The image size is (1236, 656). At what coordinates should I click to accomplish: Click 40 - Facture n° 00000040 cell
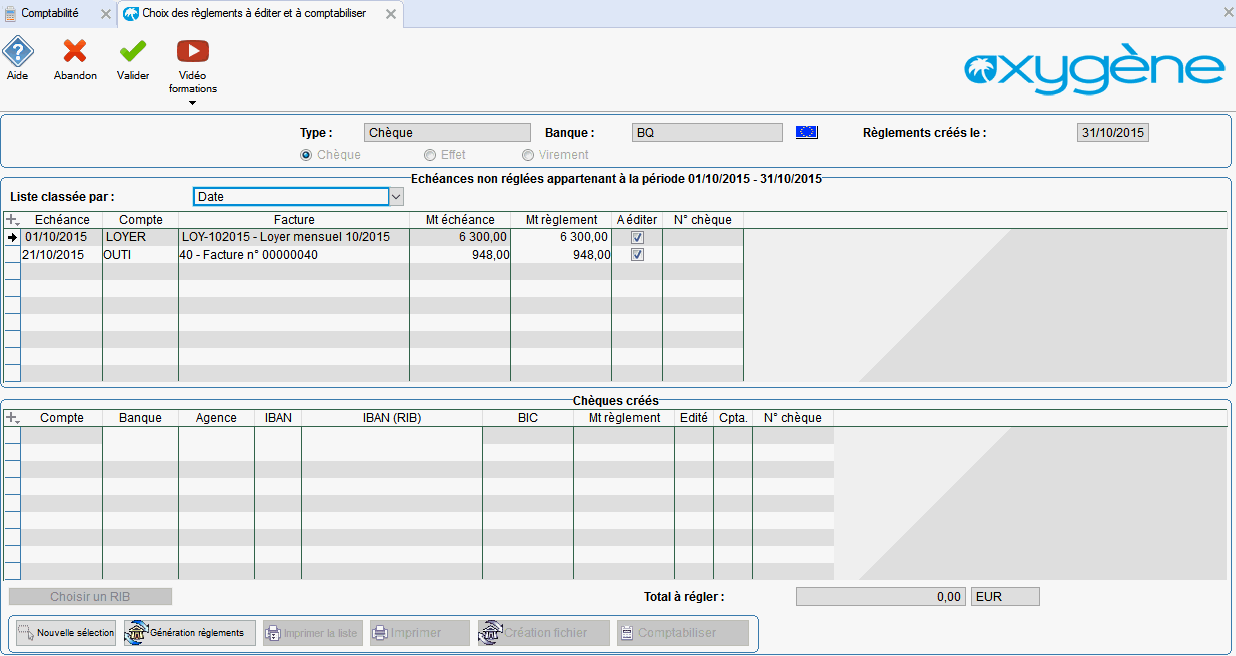click(x=294, y=255)
